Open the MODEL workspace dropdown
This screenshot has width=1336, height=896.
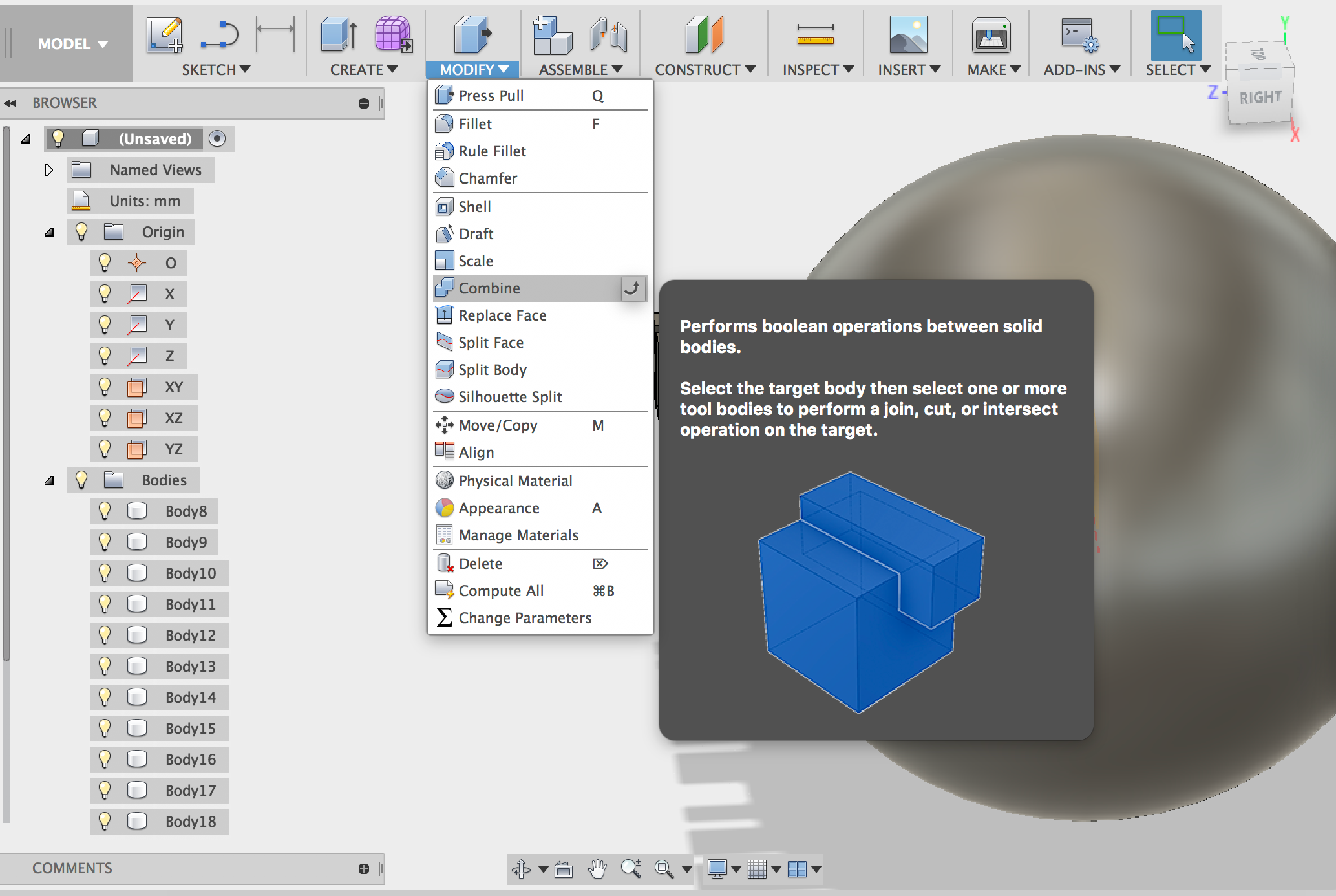72,44
